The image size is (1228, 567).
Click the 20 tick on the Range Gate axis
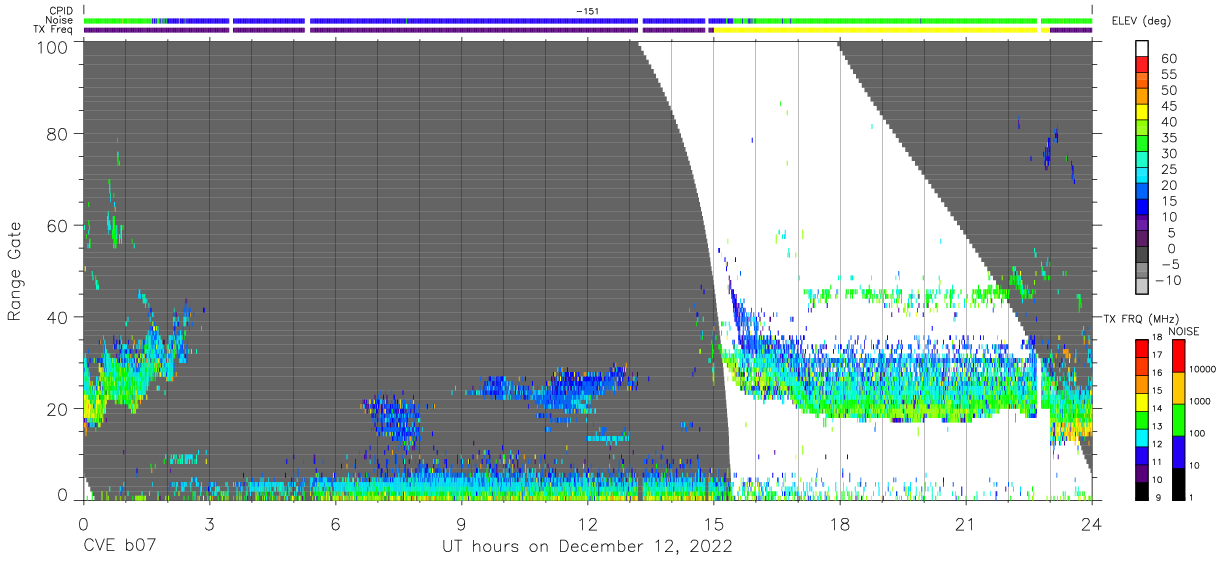59,408
